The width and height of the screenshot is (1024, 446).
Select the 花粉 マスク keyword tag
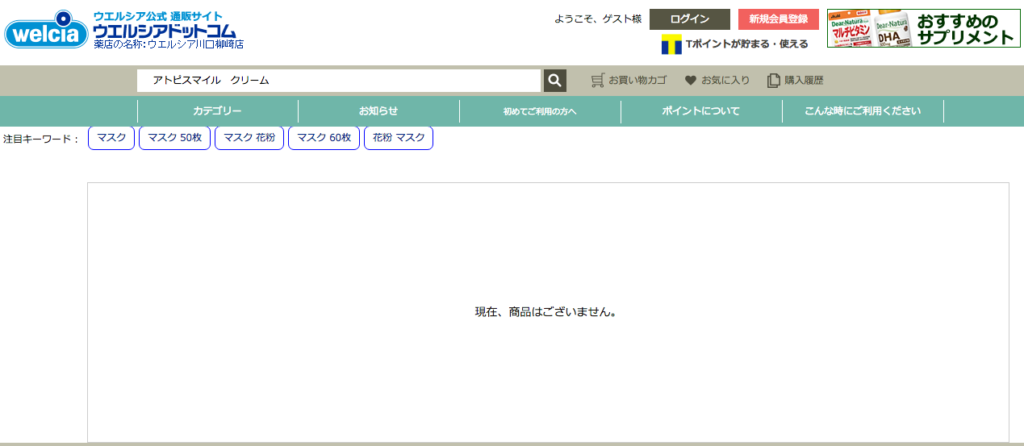pyautogui.click(x=398, y=138)
